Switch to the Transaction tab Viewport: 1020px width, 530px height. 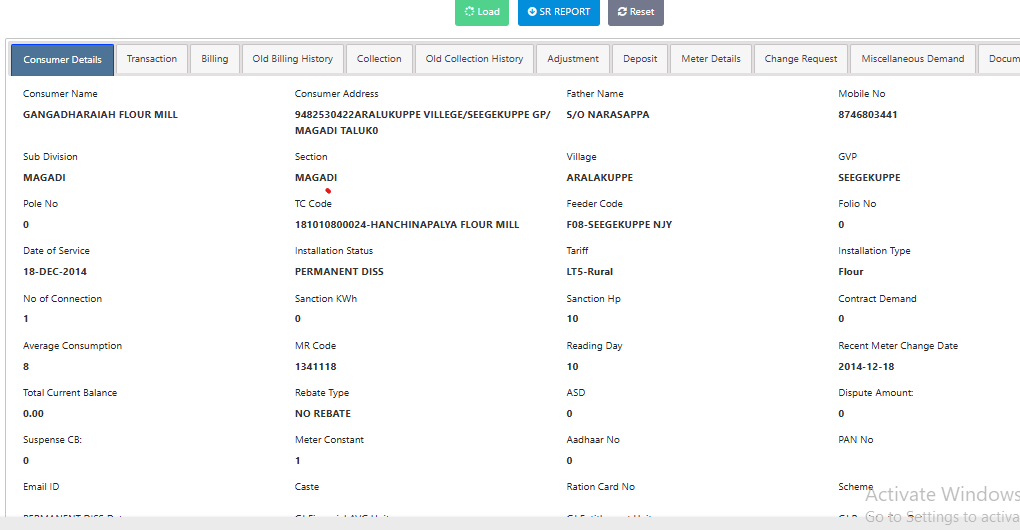[152, 59]
